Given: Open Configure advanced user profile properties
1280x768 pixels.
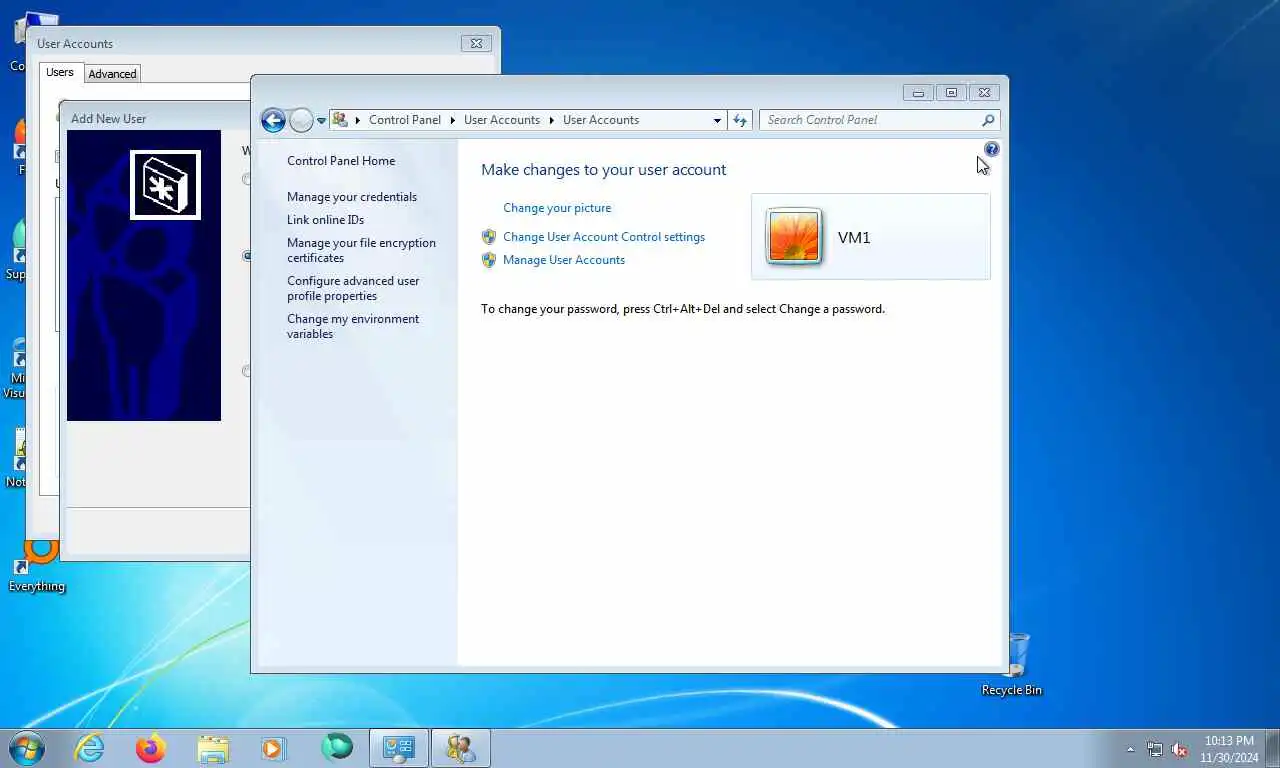Looking at the screenshot, I should pyautogui.click(x=353, y=288).
